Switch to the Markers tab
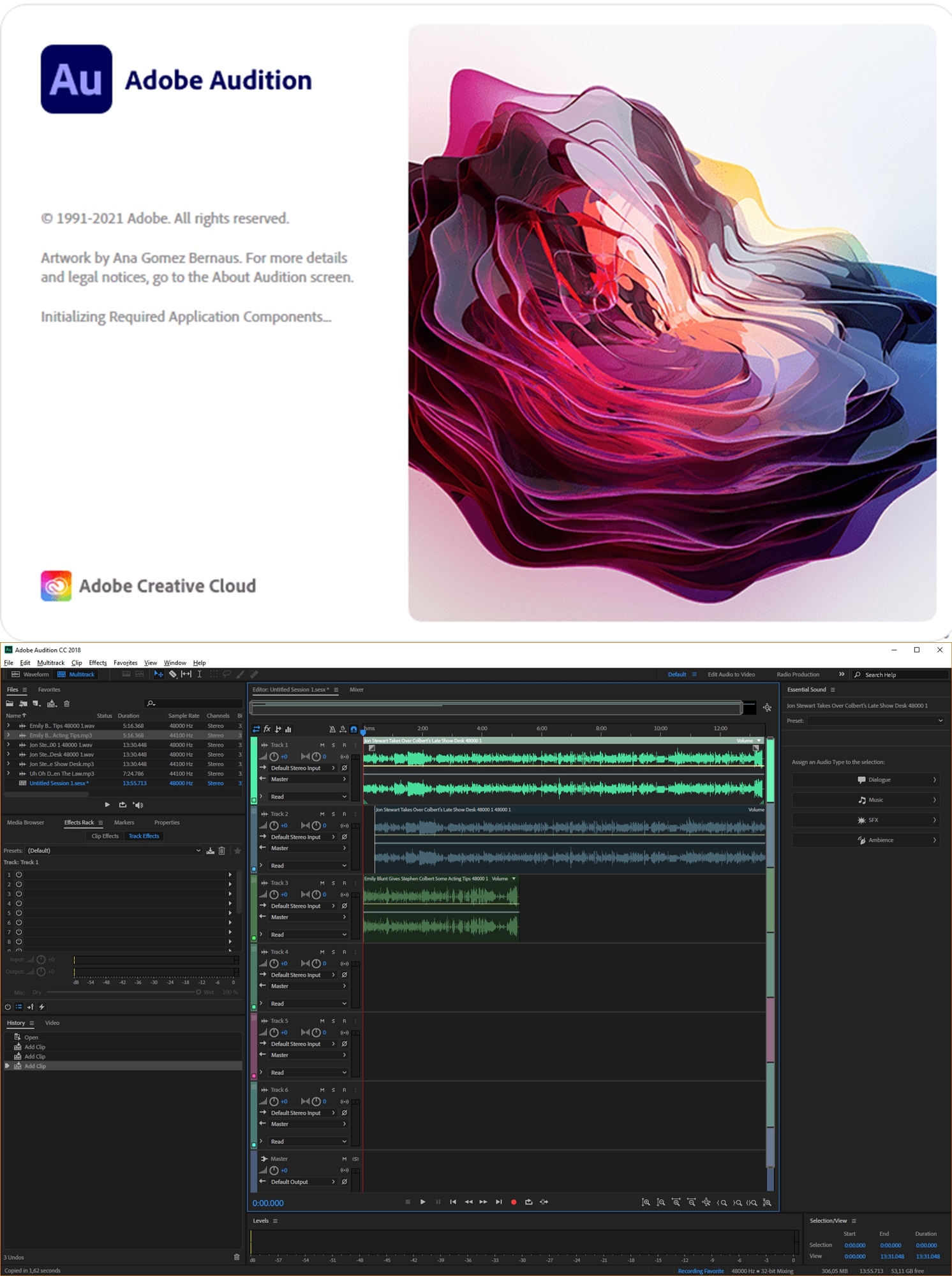This screenshot has height=1276, width=952. pyautogui.click(x=124, y=823)
